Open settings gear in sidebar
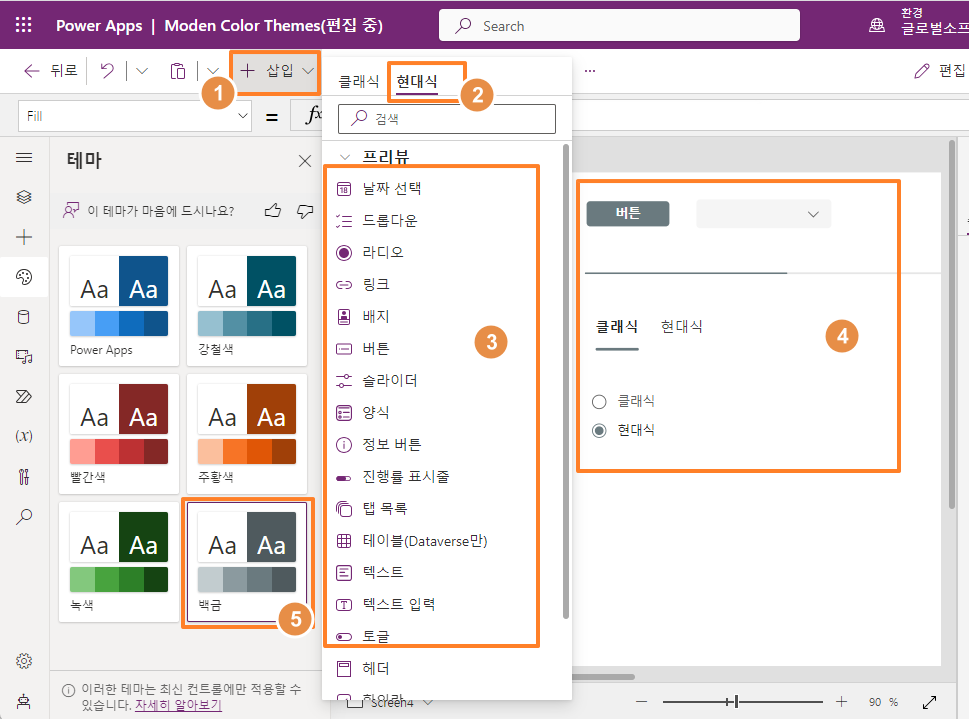This screenshot has height=719, width=969. 24,661
